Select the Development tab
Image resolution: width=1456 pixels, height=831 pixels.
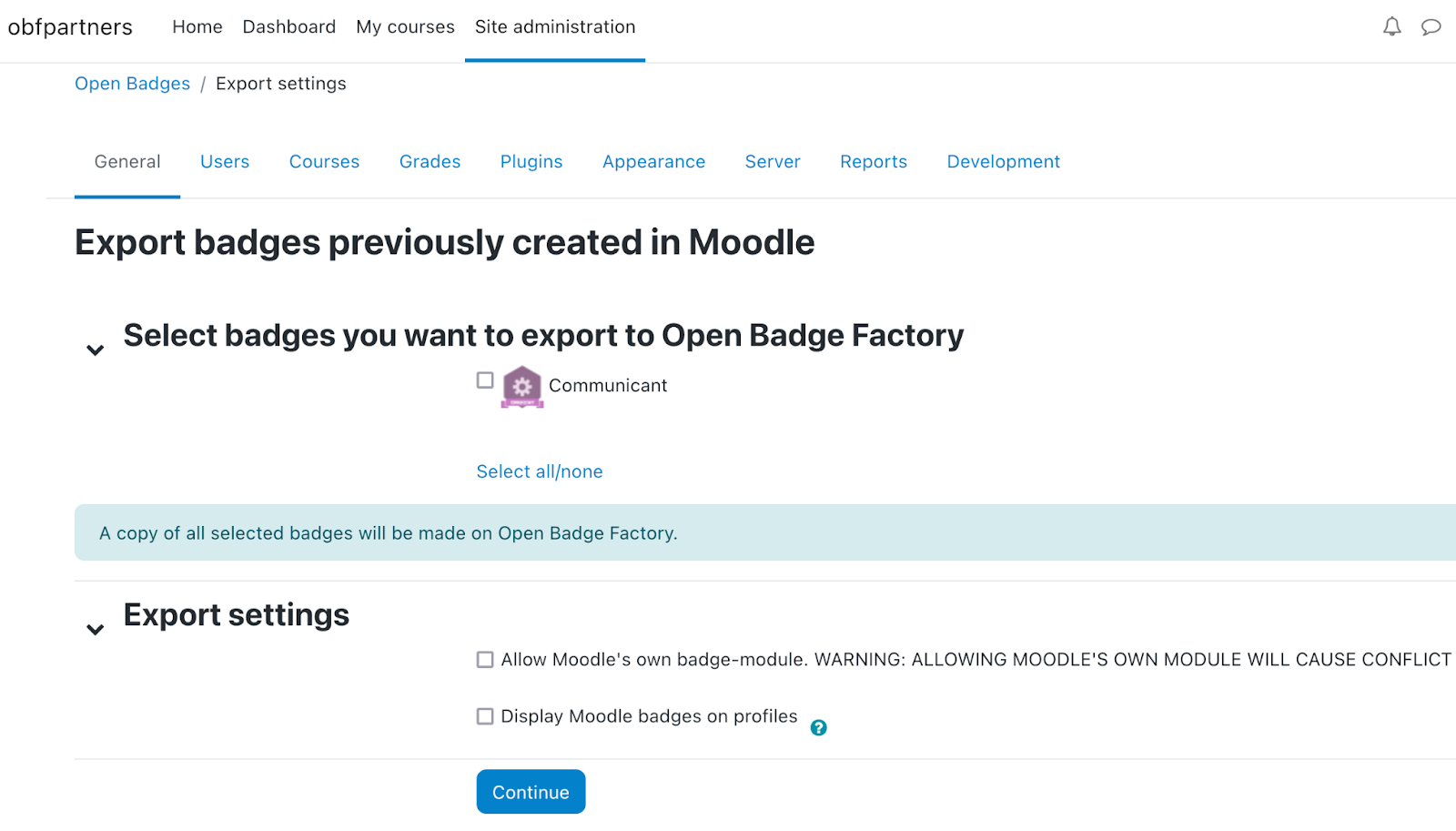point(1003,162)
